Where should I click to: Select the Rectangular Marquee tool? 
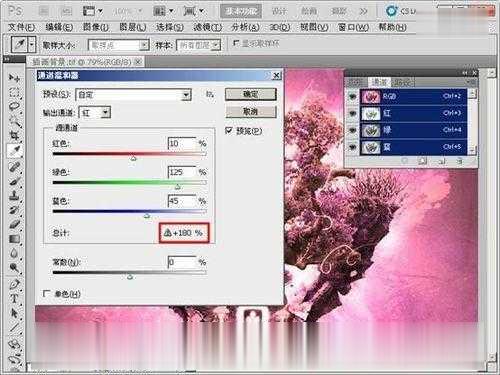click(x=14, y=93)
